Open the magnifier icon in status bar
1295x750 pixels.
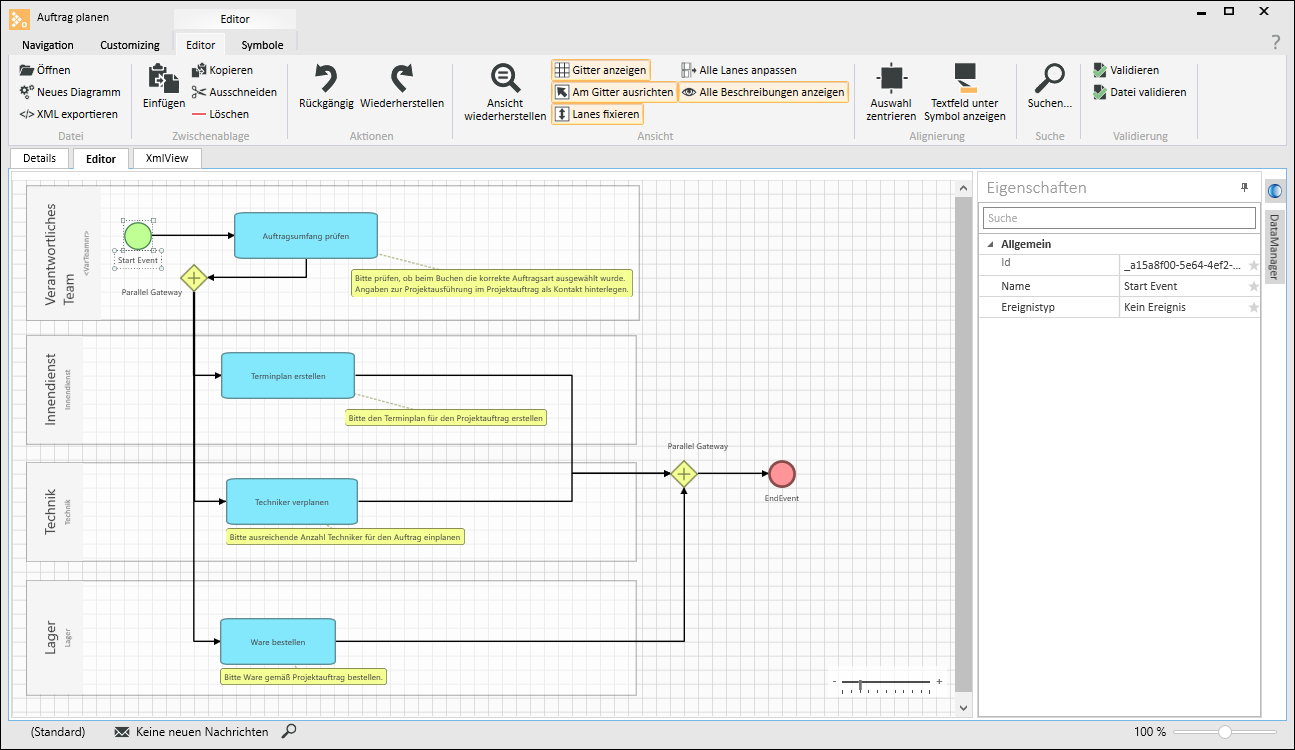pyautogui.click(x=289, y=732)
